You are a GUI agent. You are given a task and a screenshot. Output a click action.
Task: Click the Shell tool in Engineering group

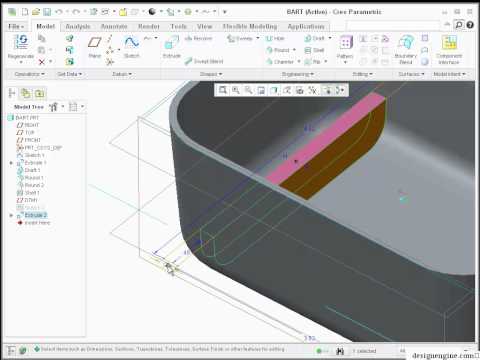point(314,50)
